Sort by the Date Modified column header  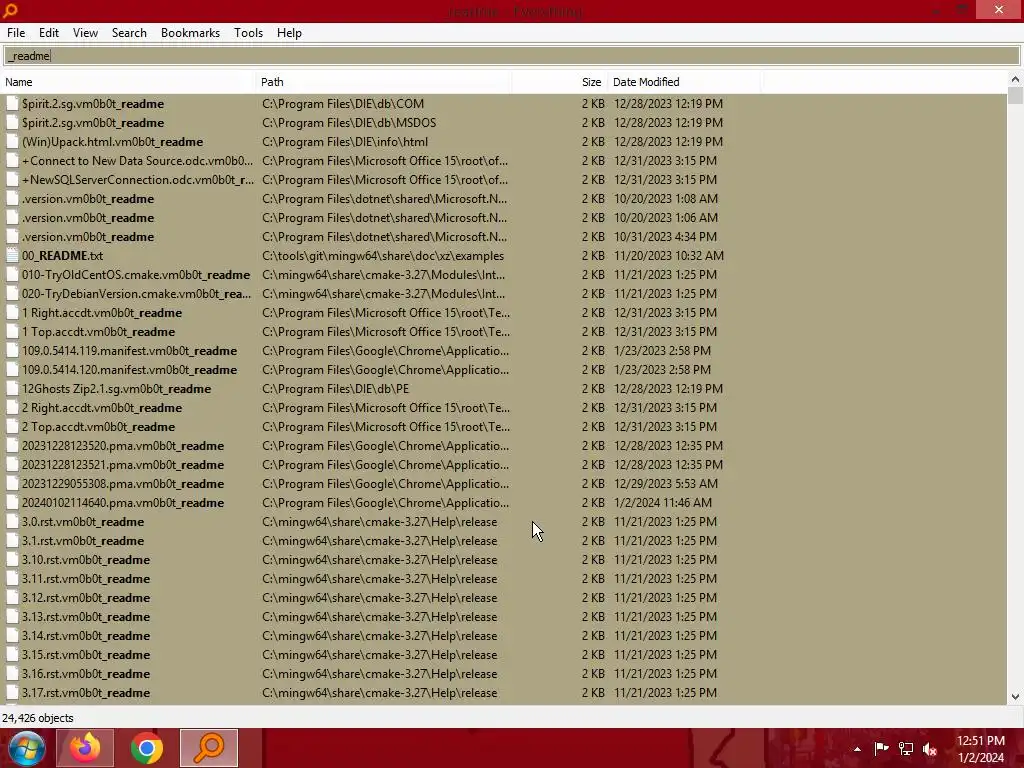point(684,82)
